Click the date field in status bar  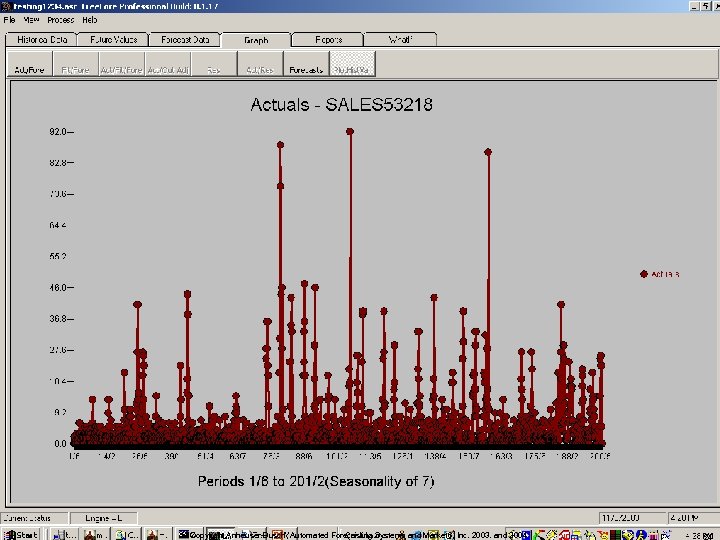tap(632, 518)
